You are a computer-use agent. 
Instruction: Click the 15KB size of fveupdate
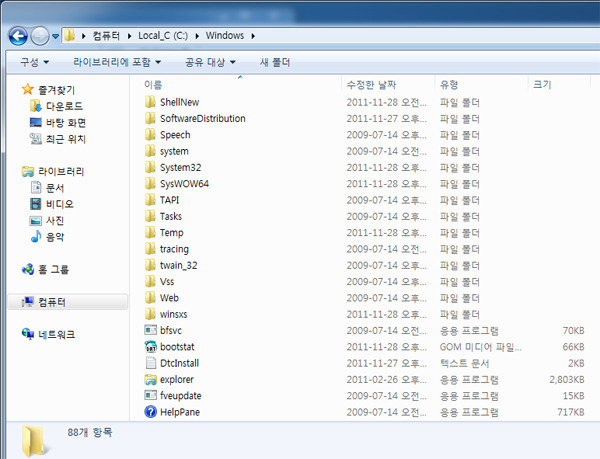[x=573, y=396]
